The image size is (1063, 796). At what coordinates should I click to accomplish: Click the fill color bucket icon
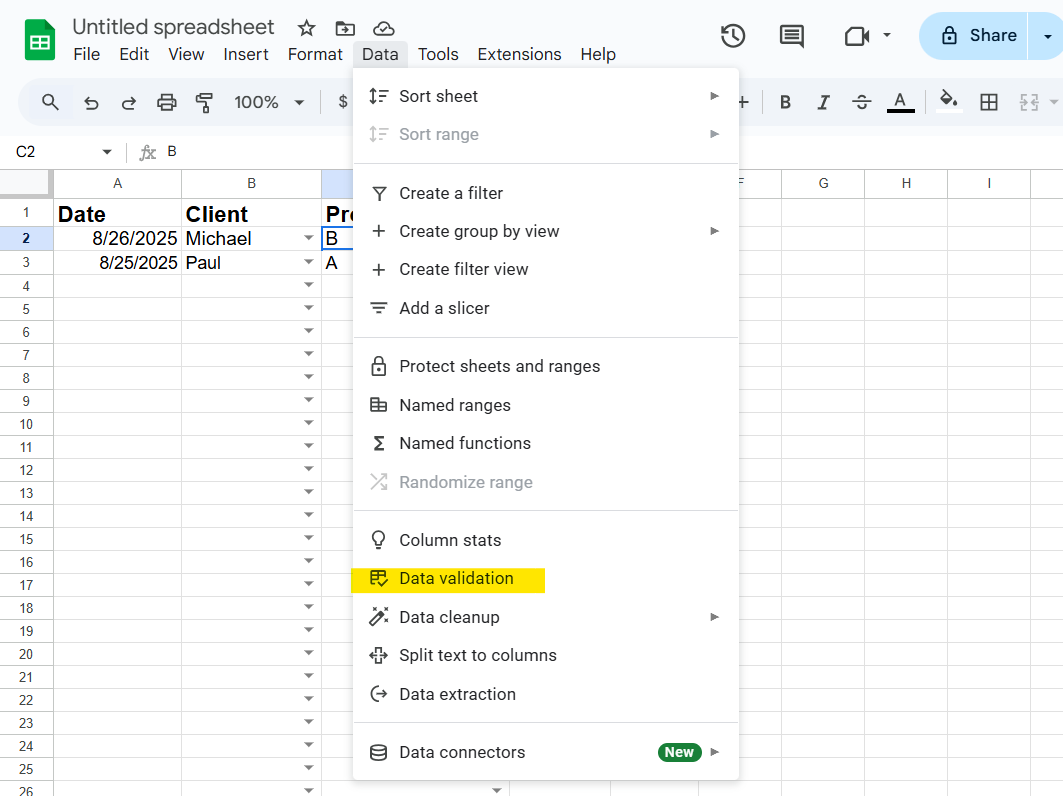coord(948,100)
